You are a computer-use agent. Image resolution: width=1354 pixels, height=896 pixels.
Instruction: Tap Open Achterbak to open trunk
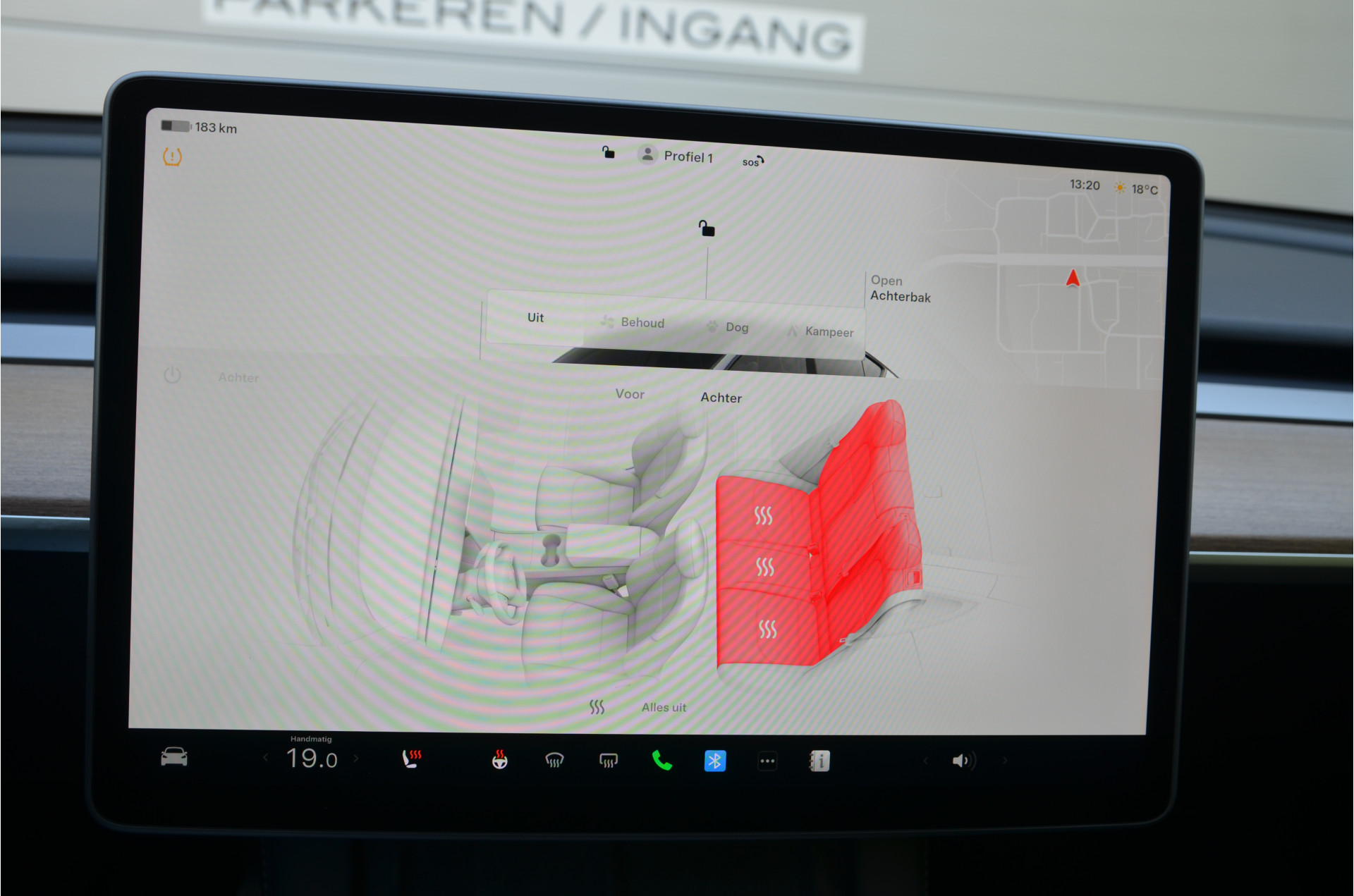click(x=901, y=288)
